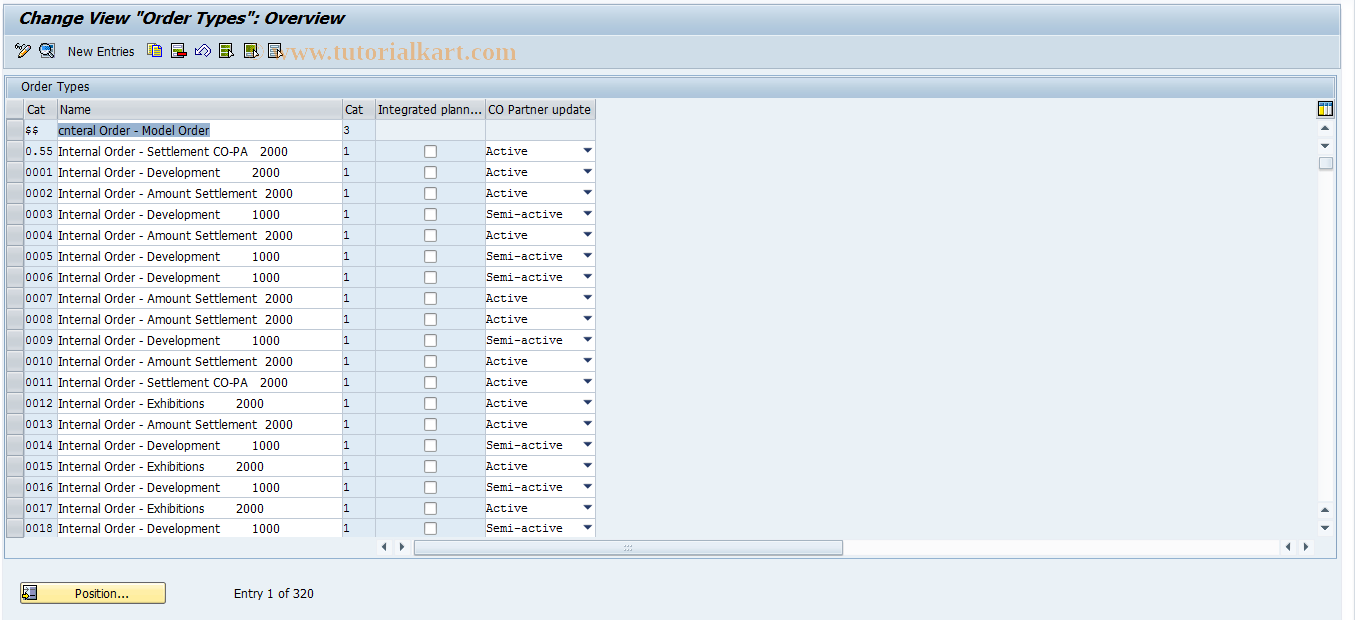Open CO Partner update dropdown for order 0011
The height and width of the screenshot is (620, 1355).
coord(587,382)
